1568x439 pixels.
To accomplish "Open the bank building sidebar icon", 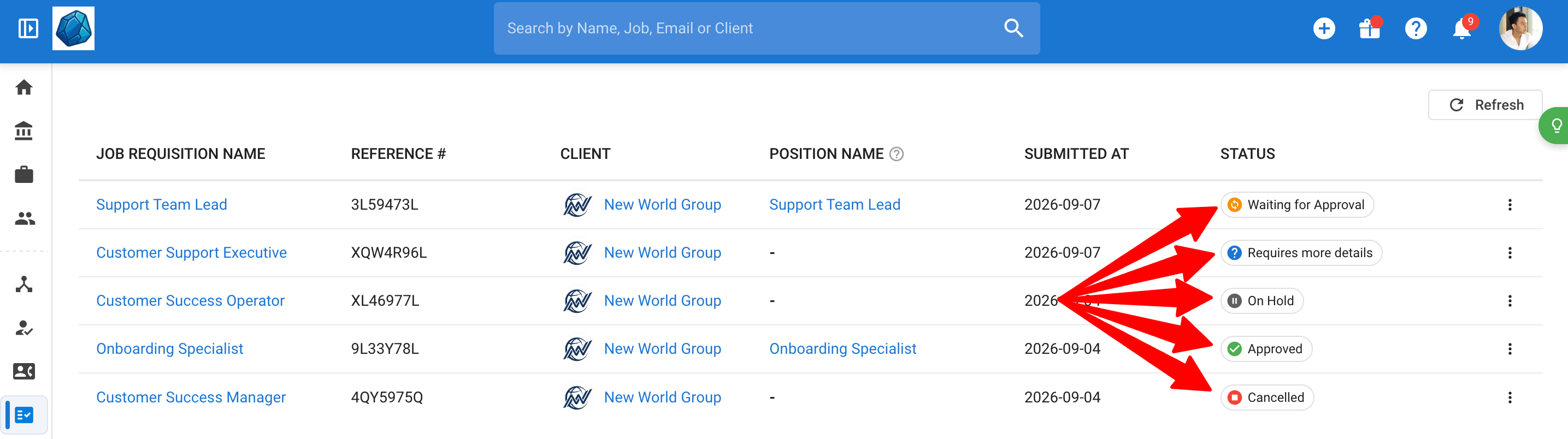I will coord(25,130).
